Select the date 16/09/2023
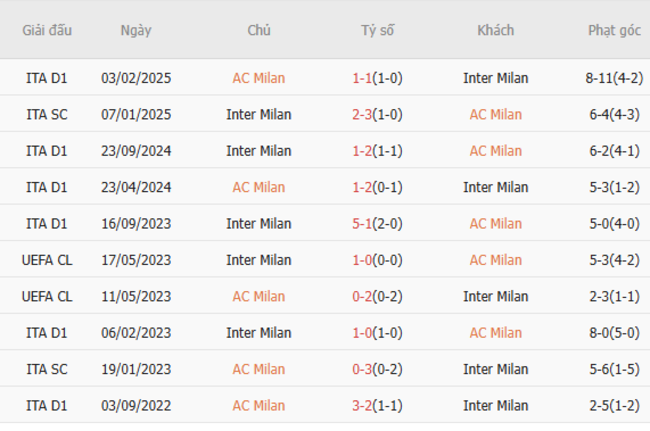The width and height of the screenshot is (650, 431). tap(136, 224)
